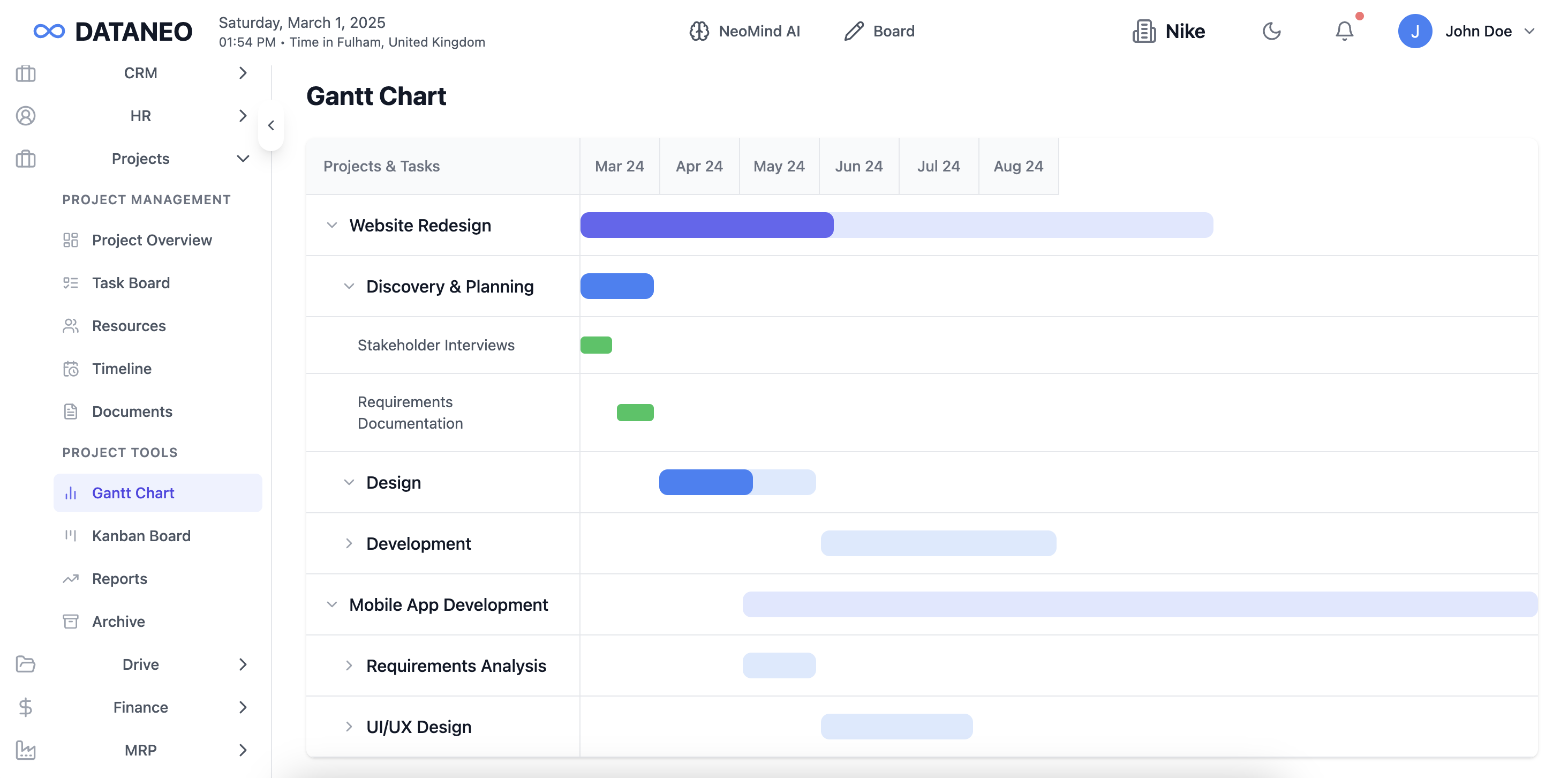Collapse the Website Redesign project row
Screen dimensions: 1568x778
(331, 226)
